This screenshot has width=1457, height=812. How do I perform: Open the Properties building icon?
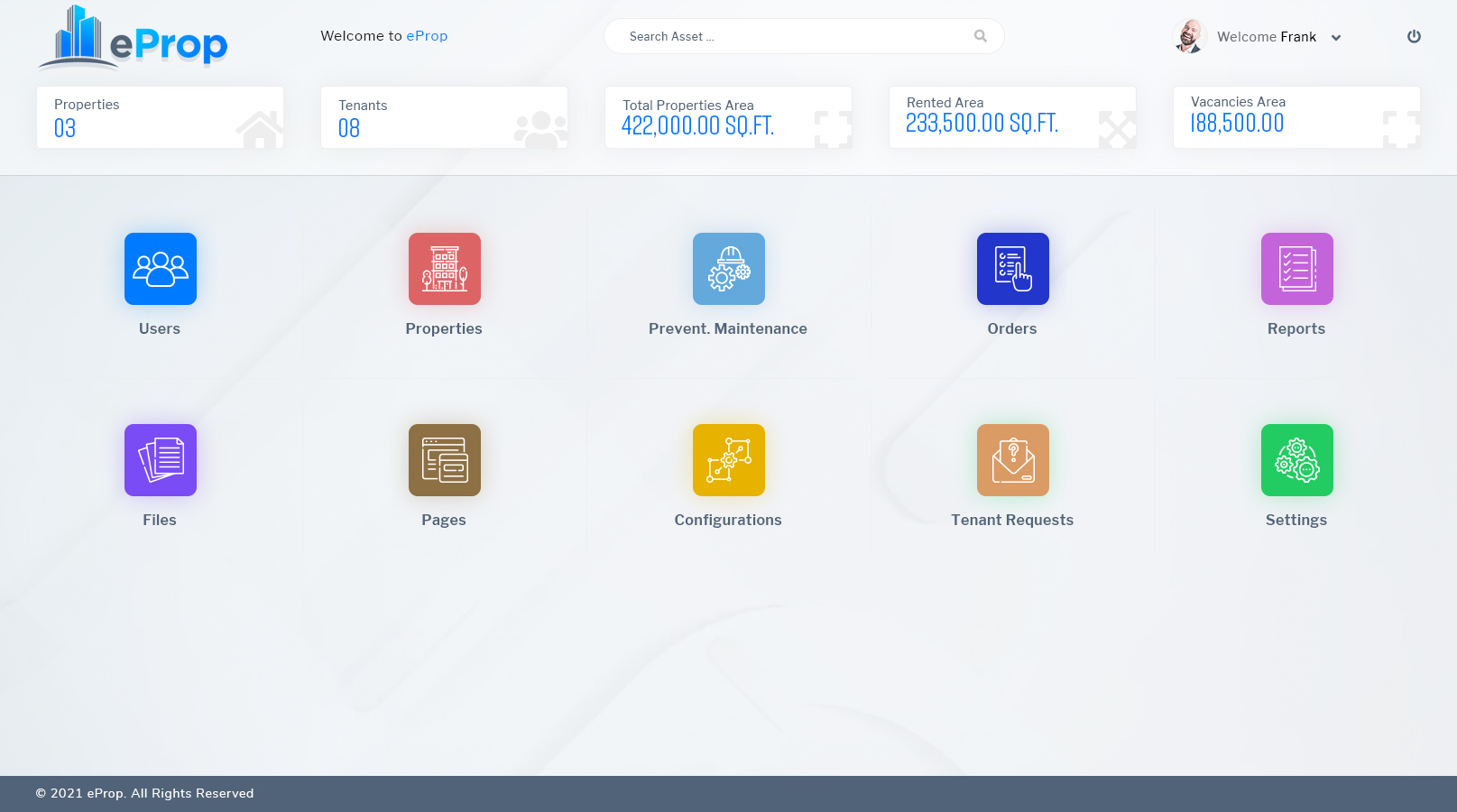444,268
